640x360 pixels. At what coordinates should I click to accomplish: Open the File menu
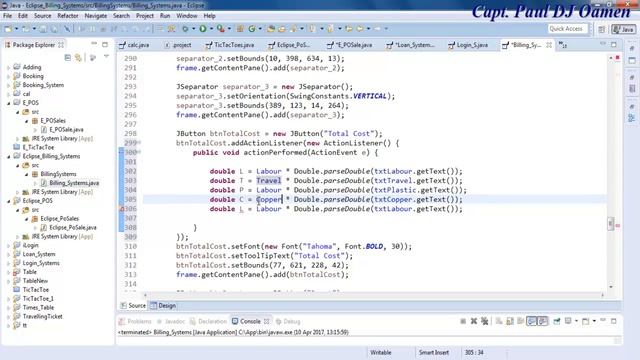tap(8, 16)
